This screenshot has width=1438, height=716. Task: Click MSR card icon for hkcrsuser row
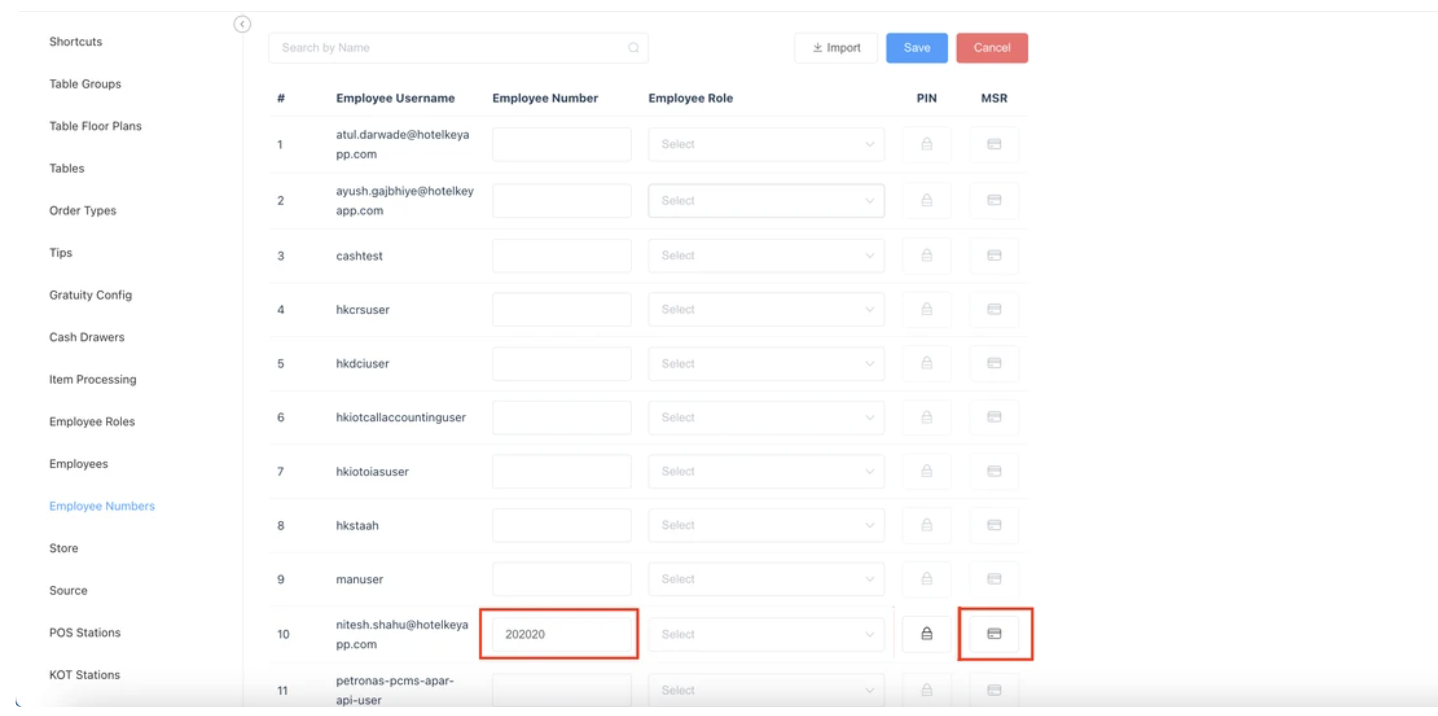point(994,310)
